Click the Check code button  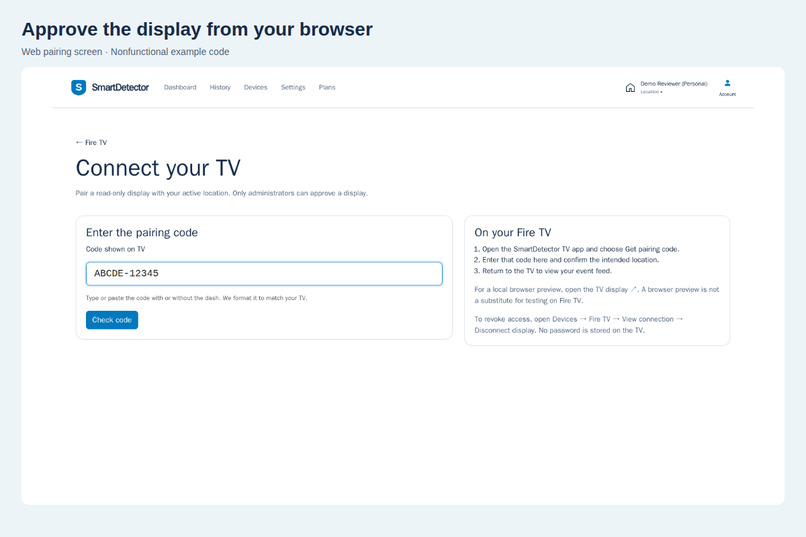tap(112, 320)
